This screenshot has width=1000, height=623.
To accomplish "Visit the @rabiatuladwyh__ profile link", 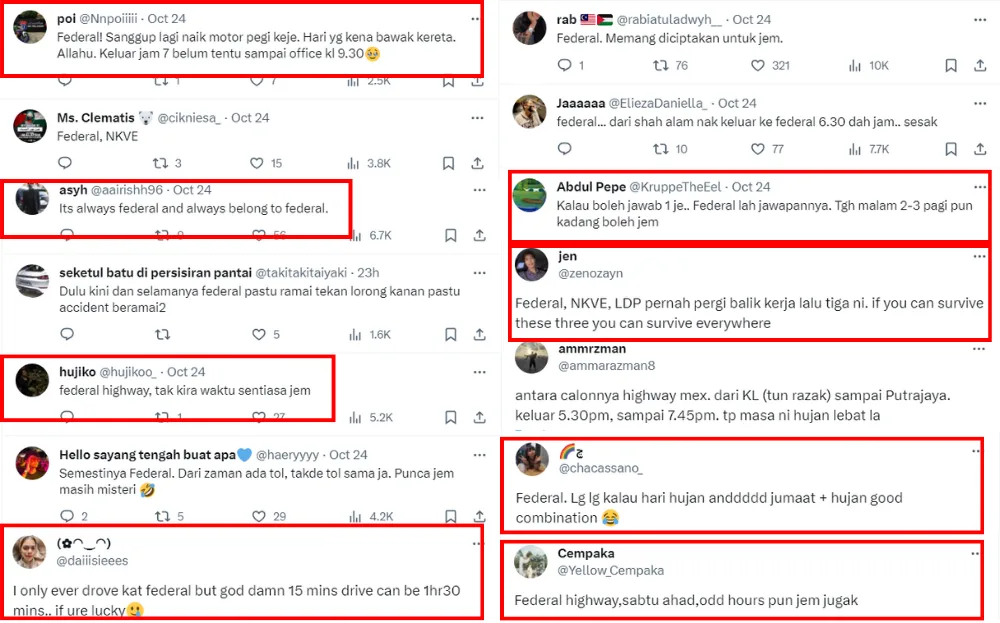I will [x=664, y=19].
